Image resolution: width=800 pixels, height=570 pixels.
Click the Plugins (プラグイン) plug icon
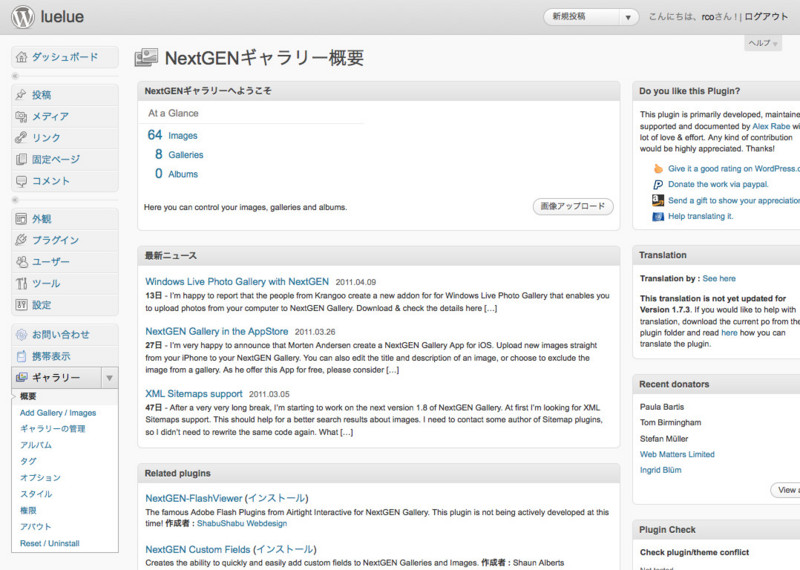point(21,240)
